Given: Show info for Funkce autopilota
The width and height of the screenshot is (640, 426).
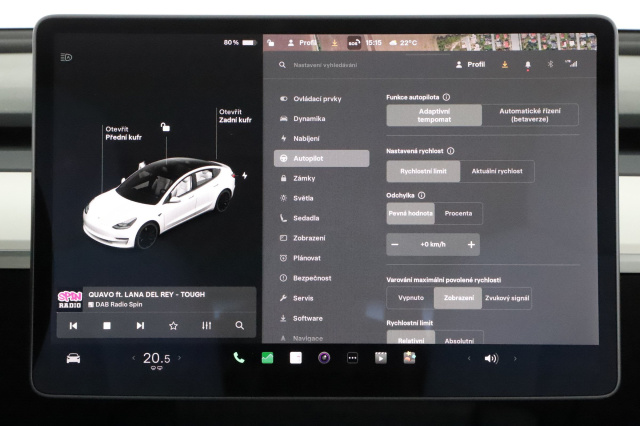Looking at the screenshot, I should (x=446, y=97).
